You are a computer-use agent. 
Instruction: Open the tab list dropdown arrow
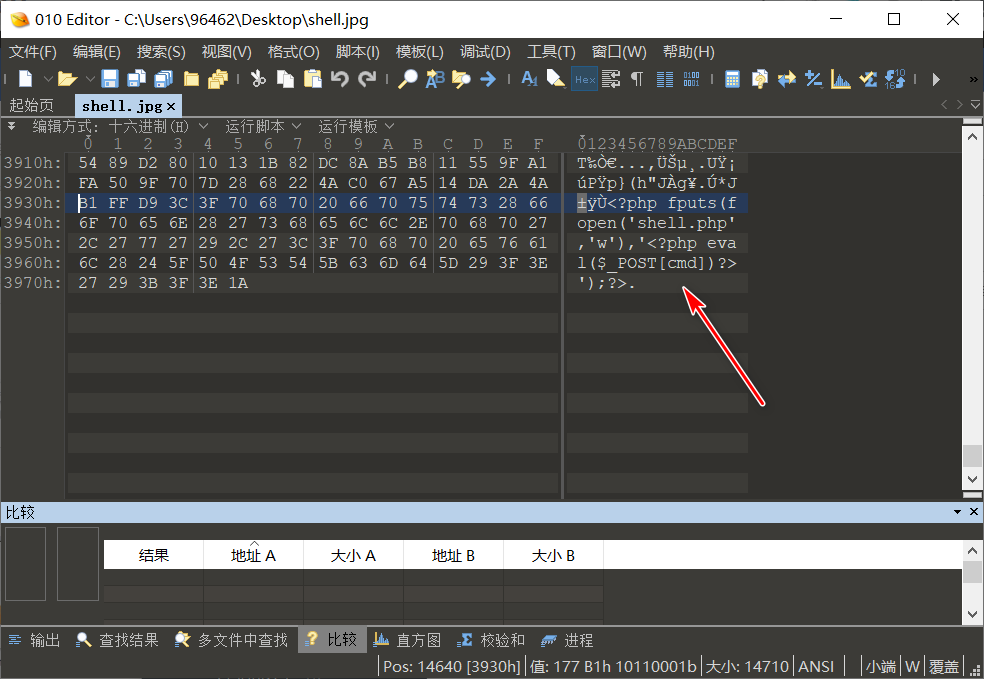pyautogui.click(x=975, y=105)
